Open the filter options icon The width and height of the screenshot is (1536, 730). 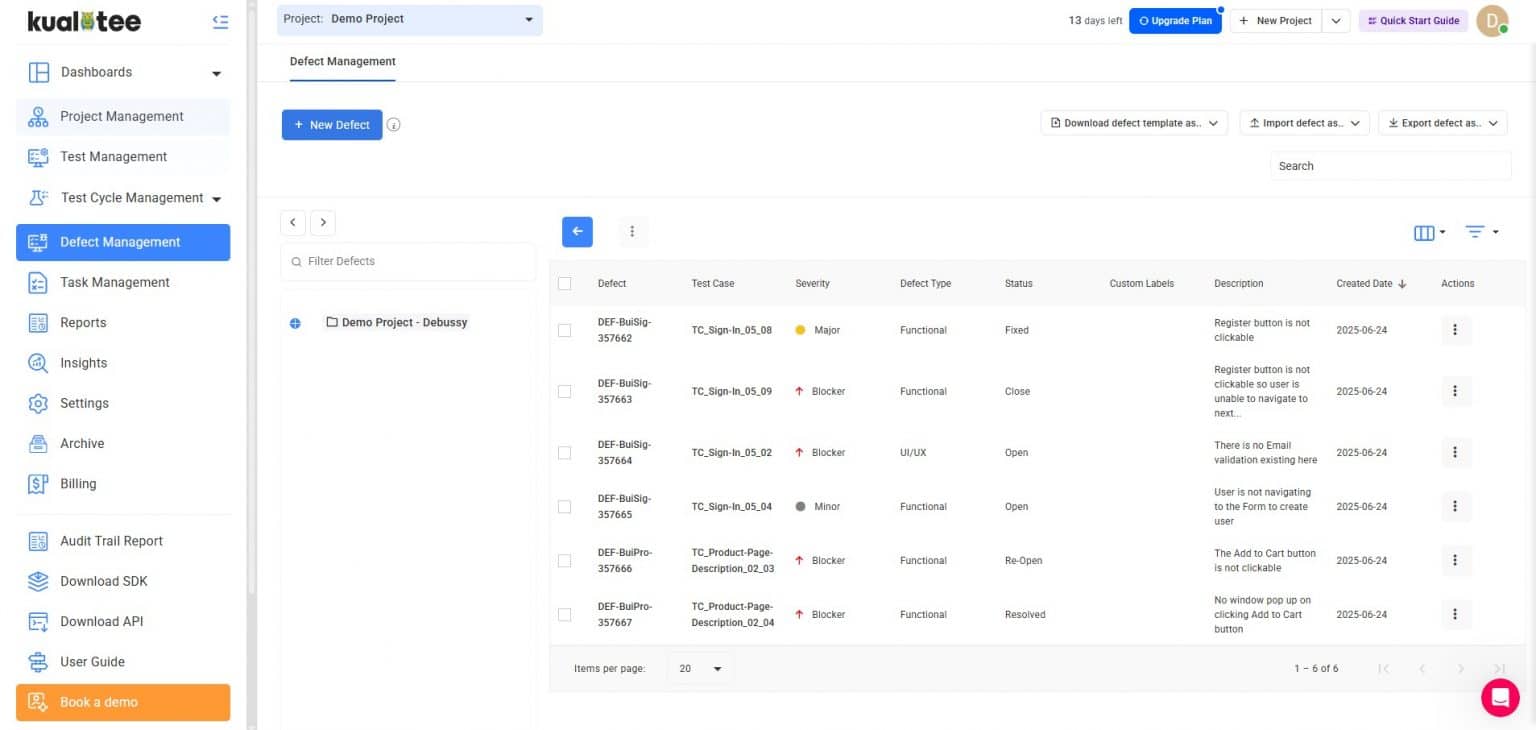tap(1475, 232)
